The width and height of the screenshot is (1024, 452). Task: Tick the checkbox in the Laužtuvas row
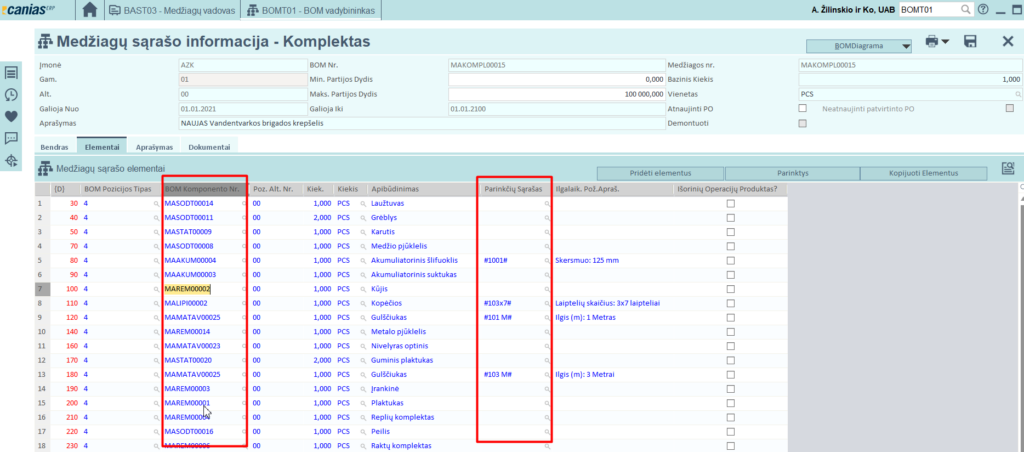click(x=730, y=204)
